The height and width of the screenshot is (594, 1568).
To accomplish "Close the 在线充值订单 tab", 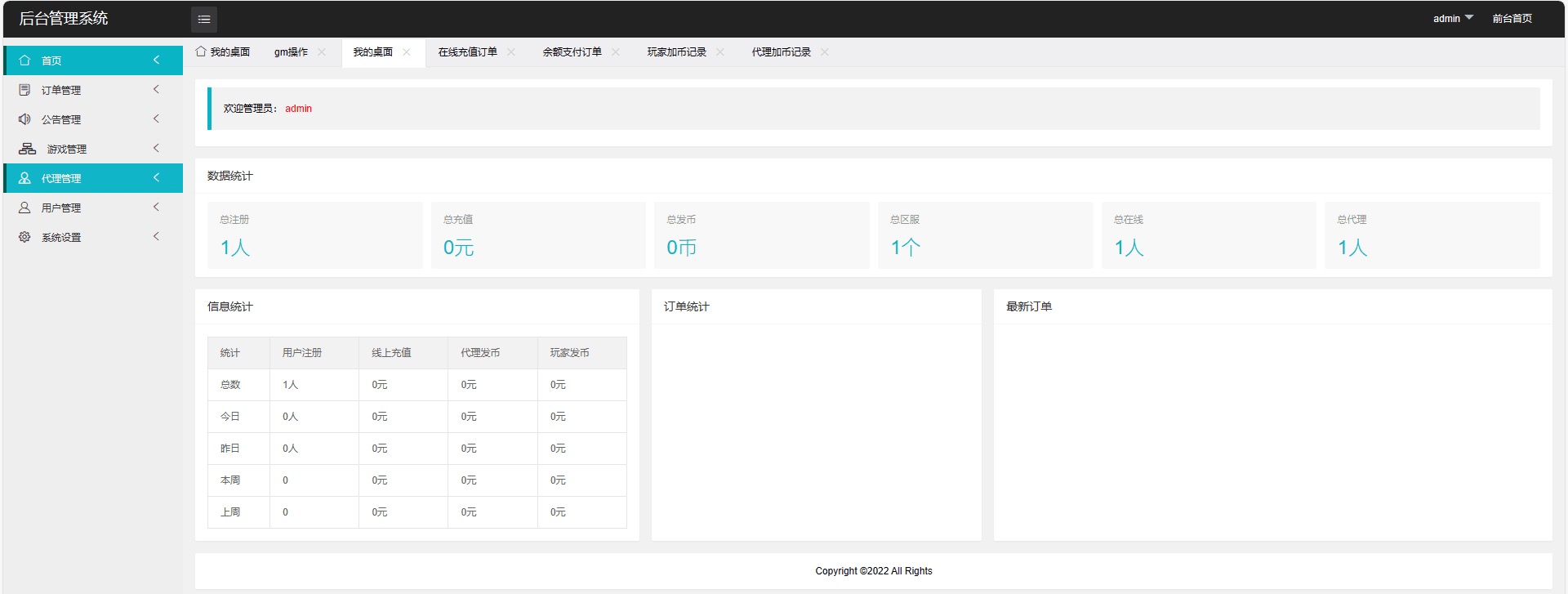I will click(x=511, y=52).
